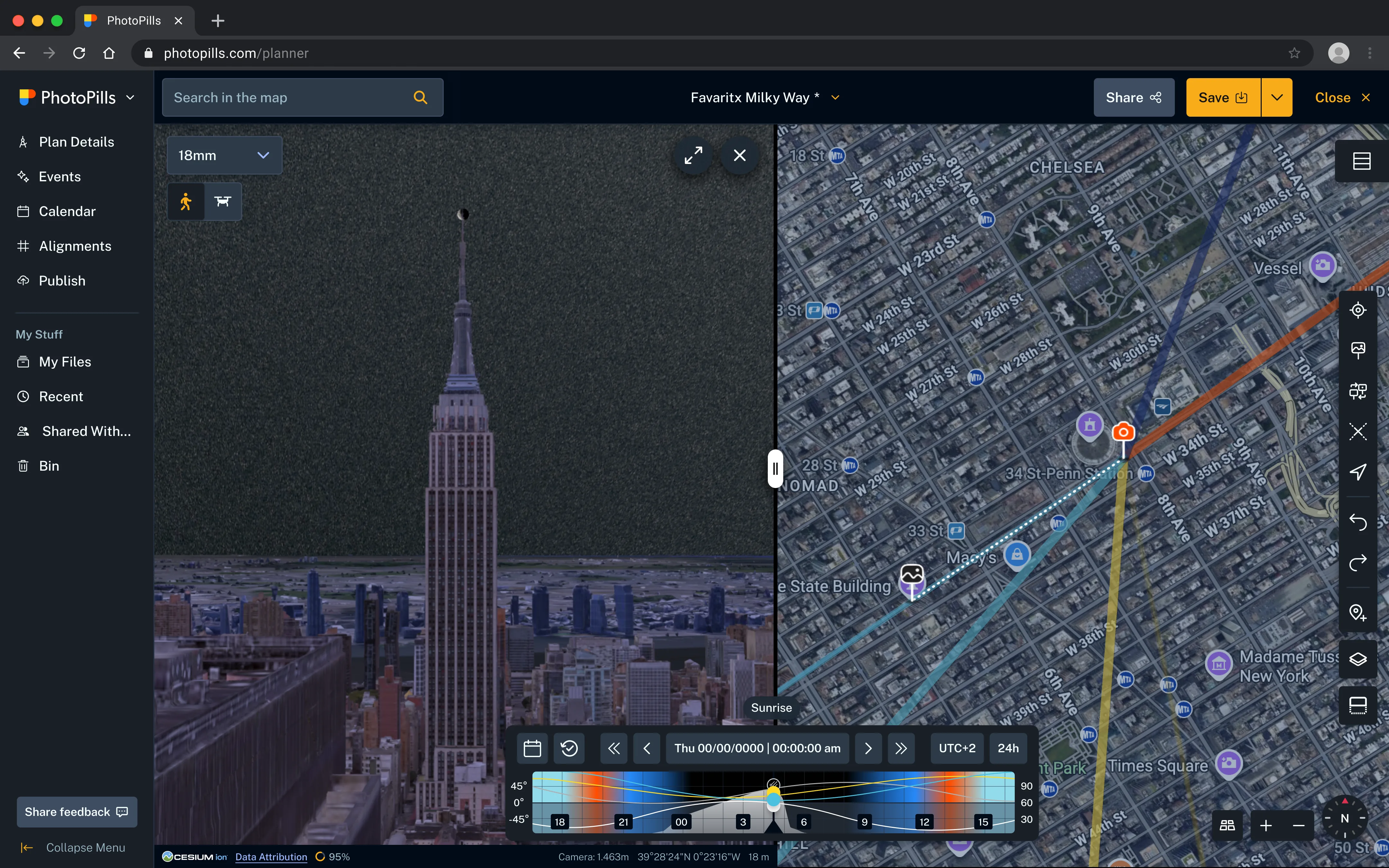Viewport: 1389px width, 868px height.
Task: Open the calendar date picker icon
Action: point(532,748)
